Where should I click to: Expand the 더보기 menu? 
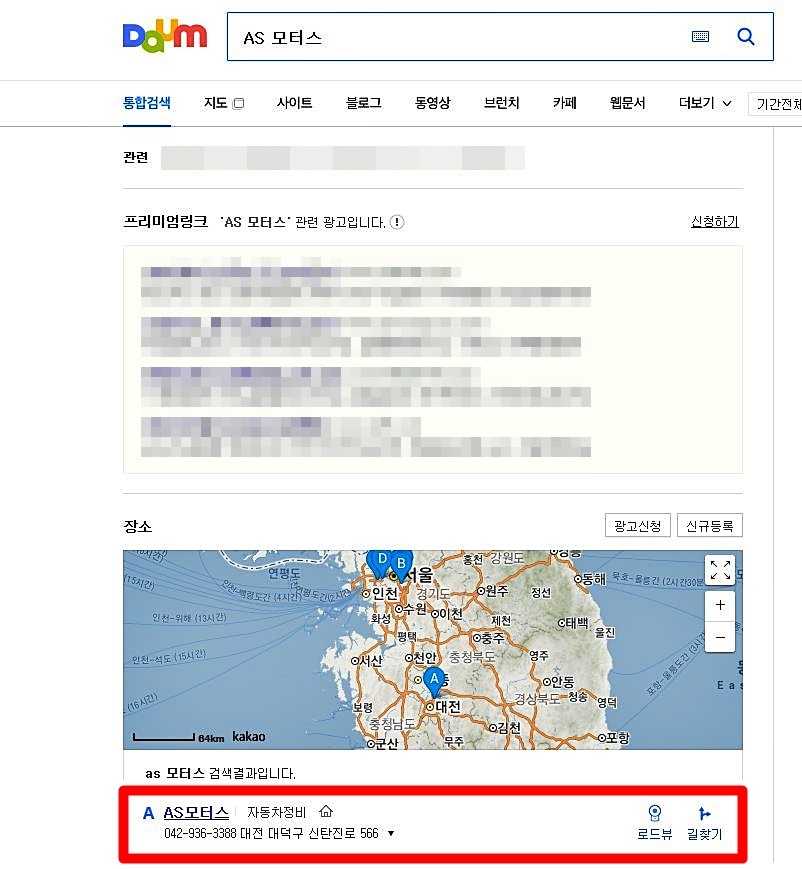point(705,103)
